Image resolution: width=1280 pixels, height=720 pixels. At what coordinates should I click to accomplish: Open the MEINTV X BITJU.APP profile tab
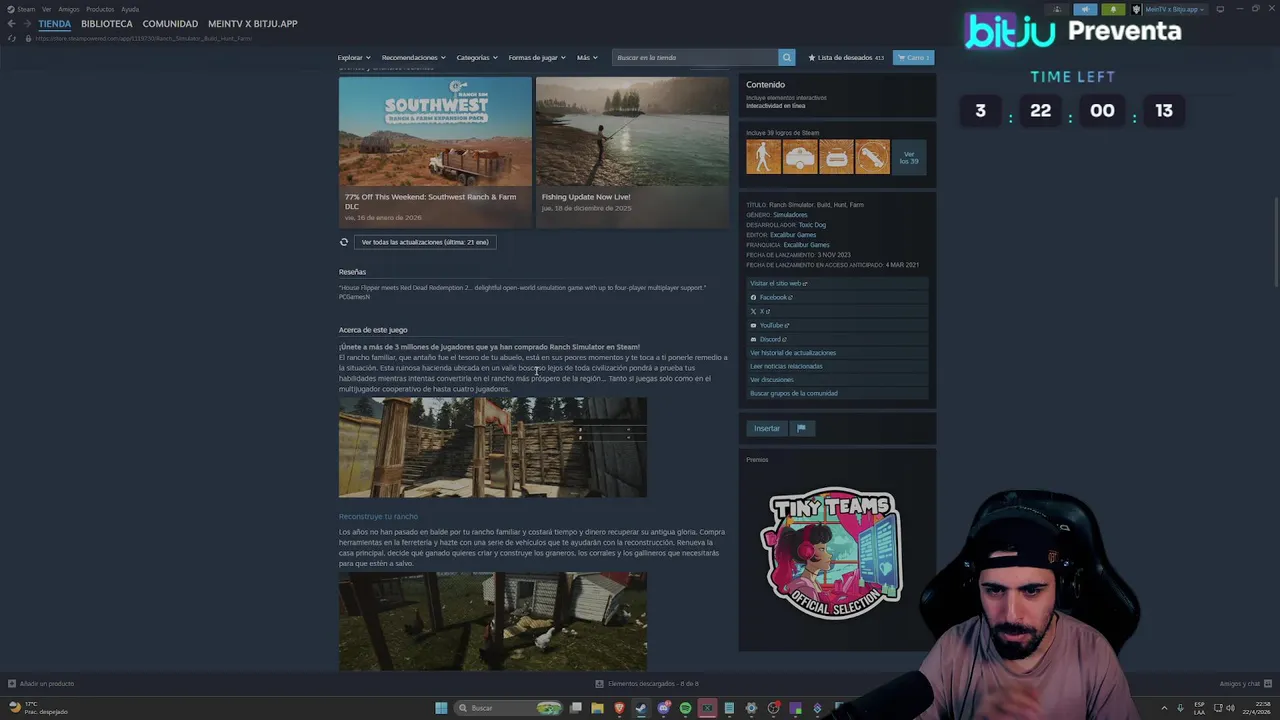pyautogui.click(x=253, y=23)
